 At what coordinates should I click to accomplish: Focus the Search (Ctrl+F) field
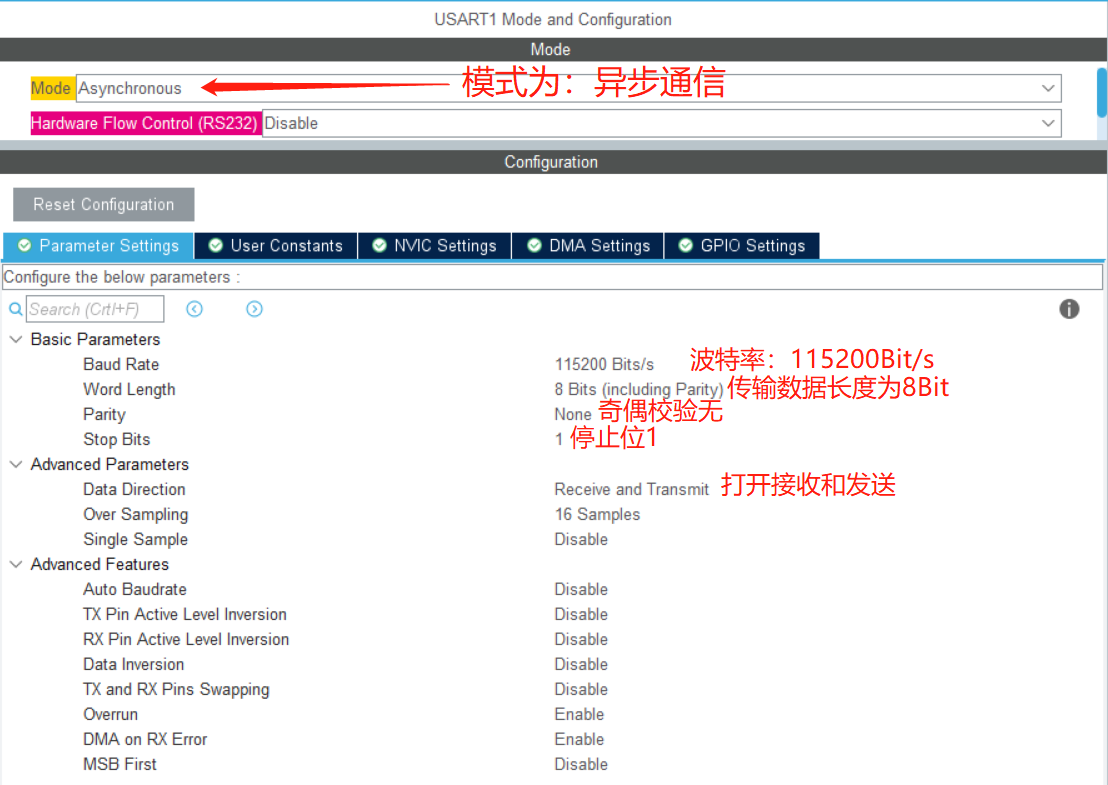coord(95,309)
